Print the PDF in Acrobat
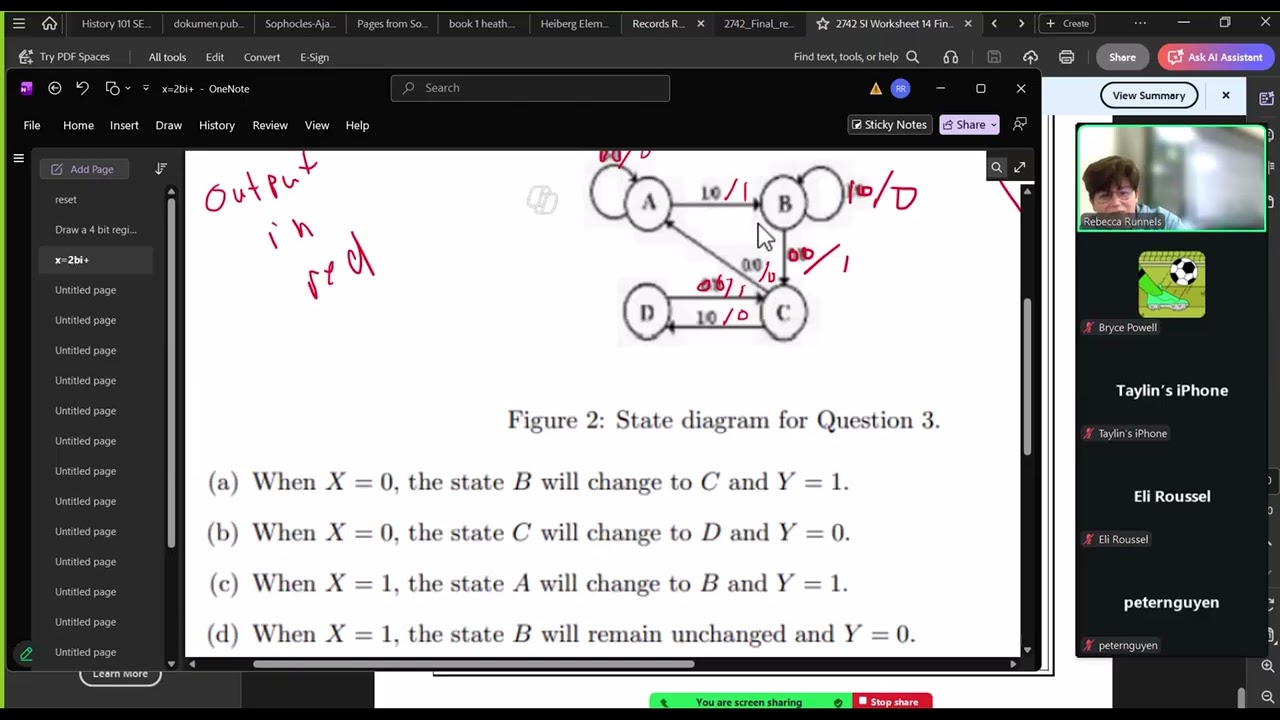Viewport: 1280px width, 720px height. (1067, 57)
